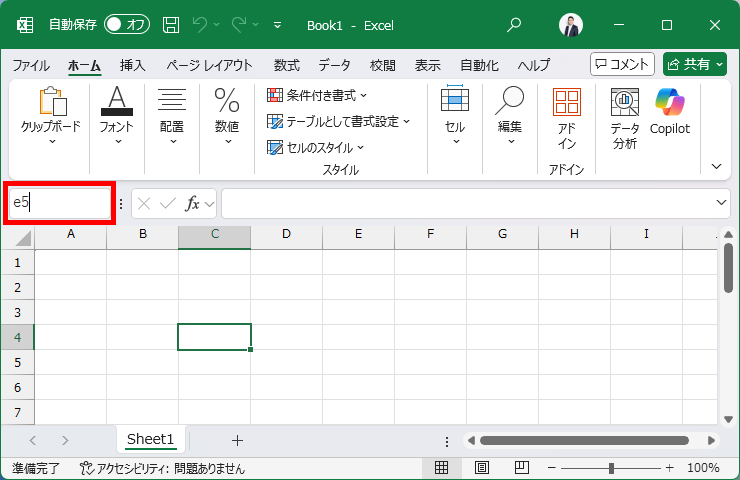Switch to the 校閲 tab

coord(382,65)
